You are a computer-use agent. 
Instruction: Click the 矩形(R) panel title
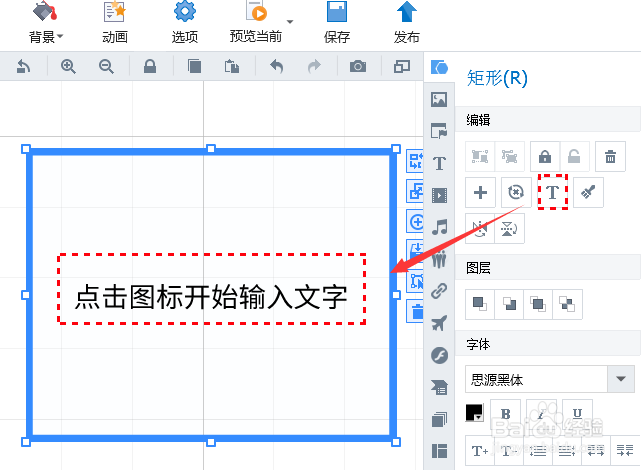(497, 78)
